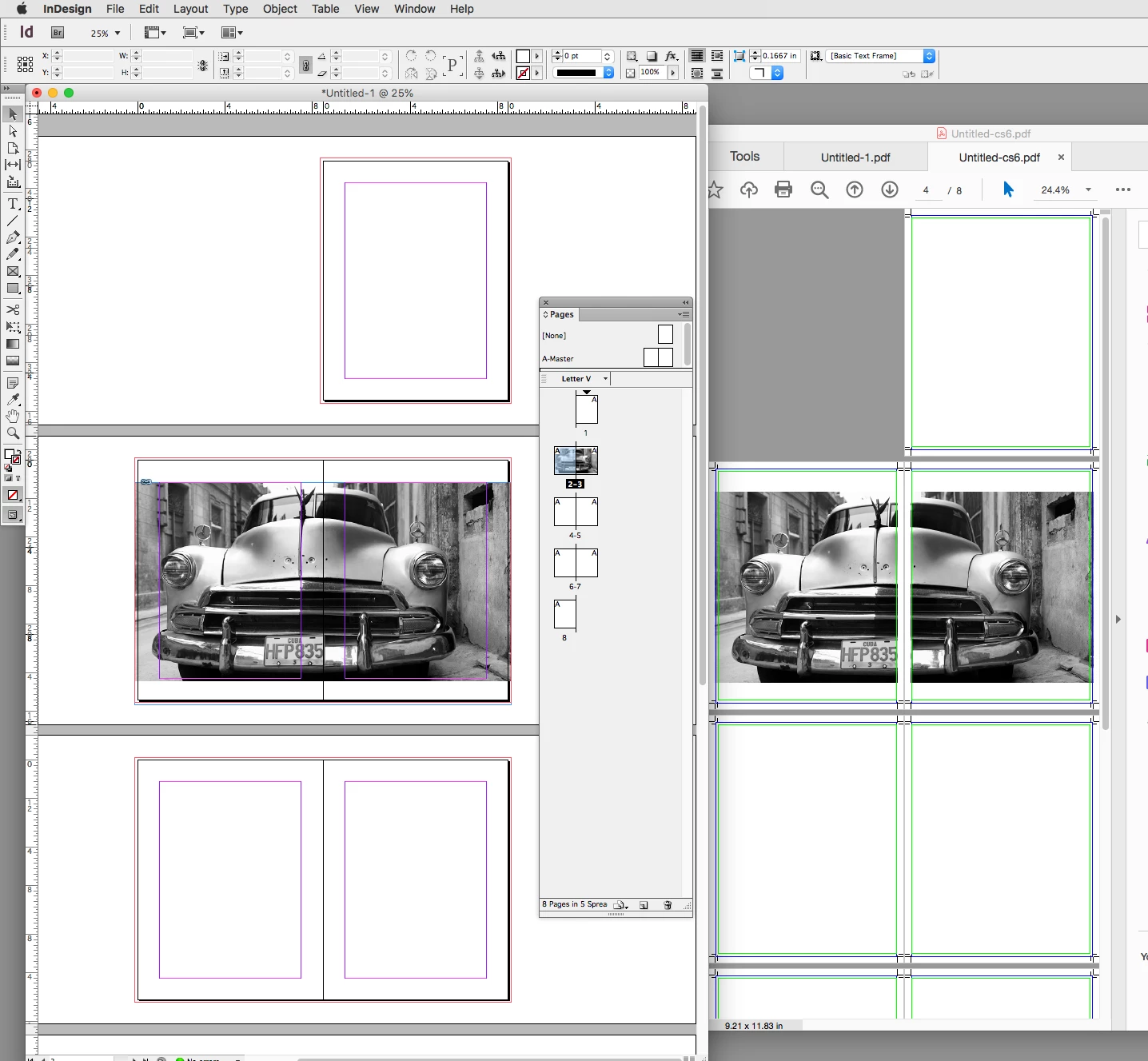Select the Hand tool
Image resolution: width=1148 pixels, height=1061 pixels.
(x=13, y=417)
